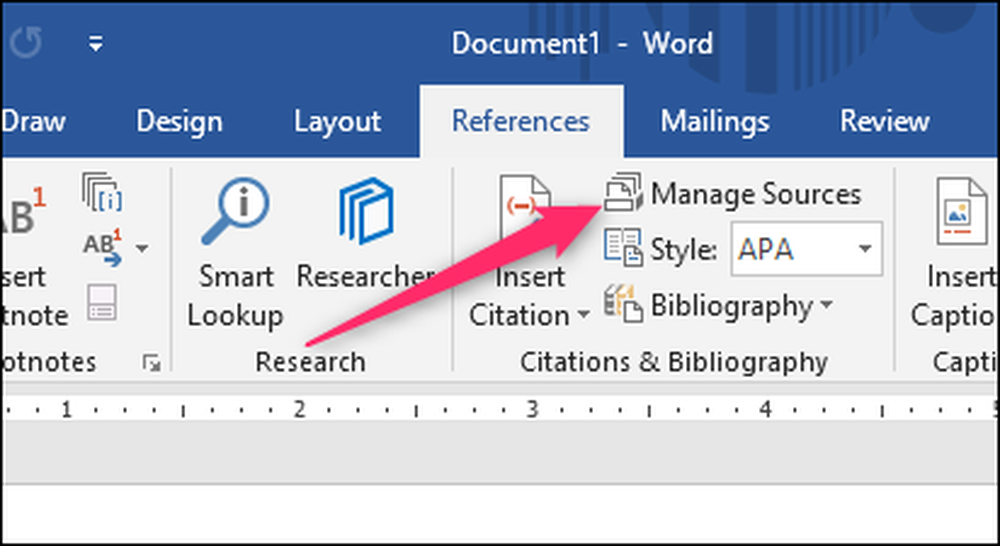Switch to the Review tab
The image size is (1000, 546).
(885, 121)
